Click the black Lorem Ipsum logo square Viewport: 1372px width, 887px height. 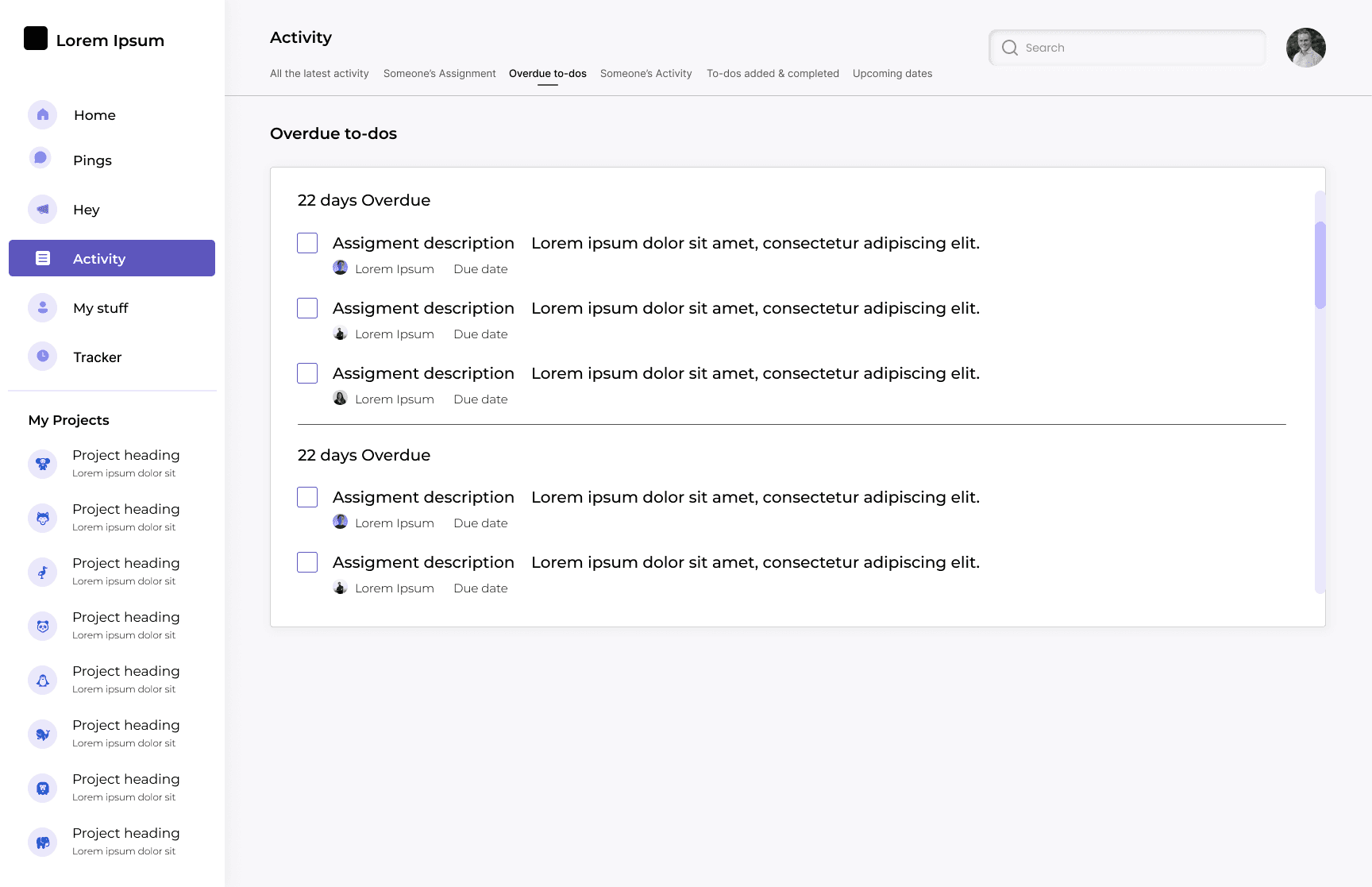36,38
